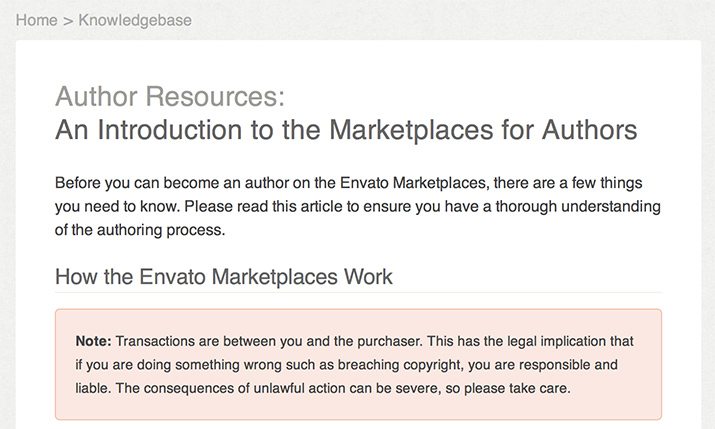Click the divider line under the Marketplaces Work heading
The width and height of the screenshot is (715, 429).
(x=358, y=293)
